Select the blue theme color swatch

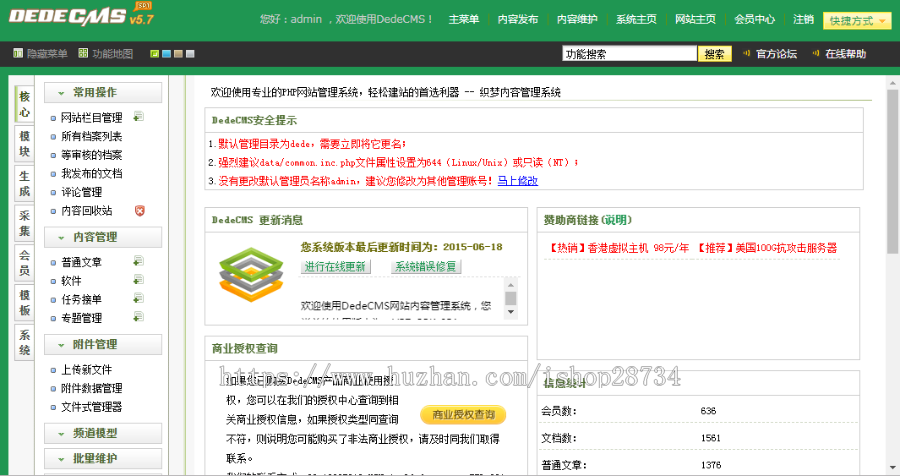point(166,54)
